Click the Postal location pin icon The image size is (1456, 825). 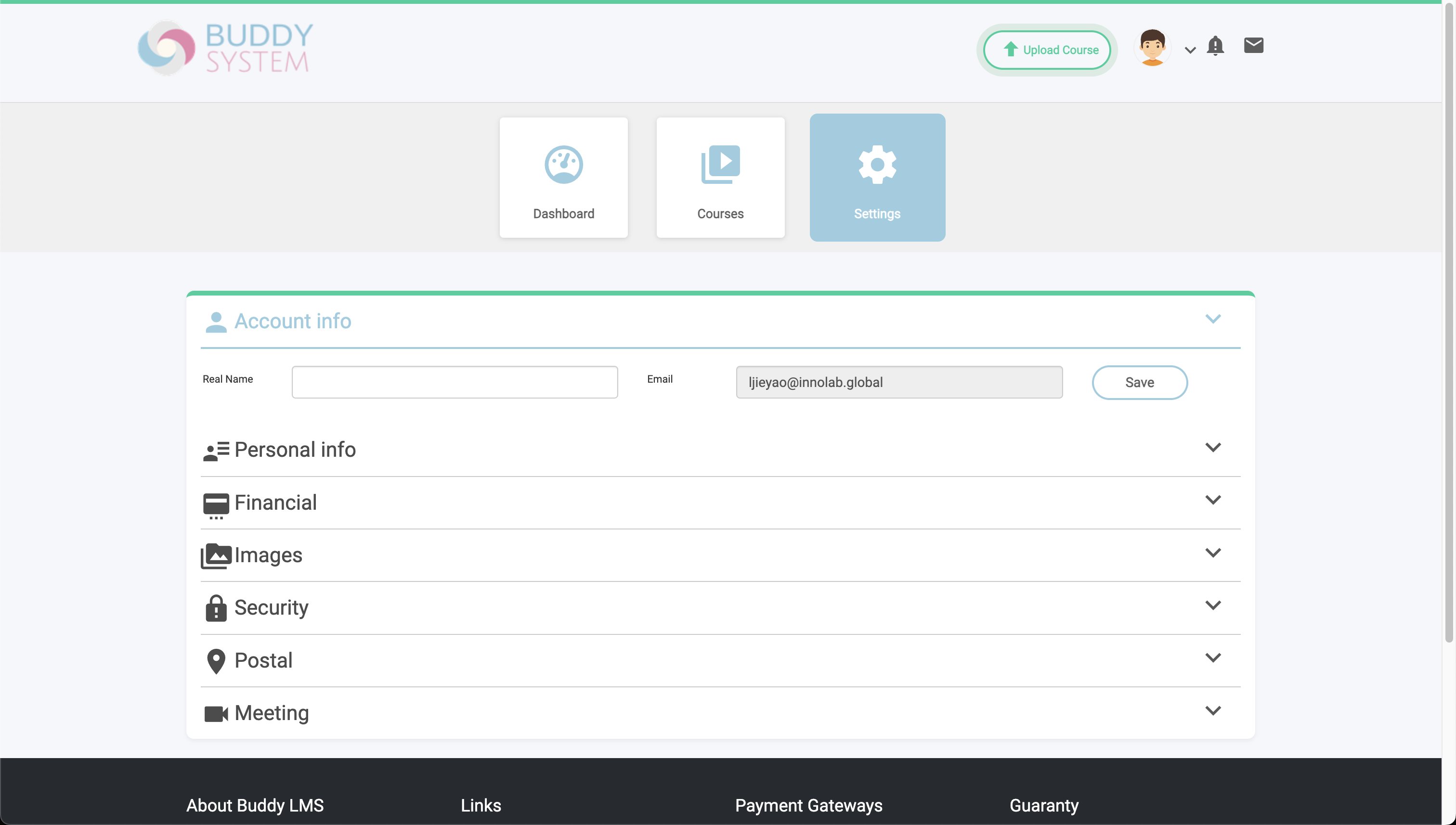216,661
